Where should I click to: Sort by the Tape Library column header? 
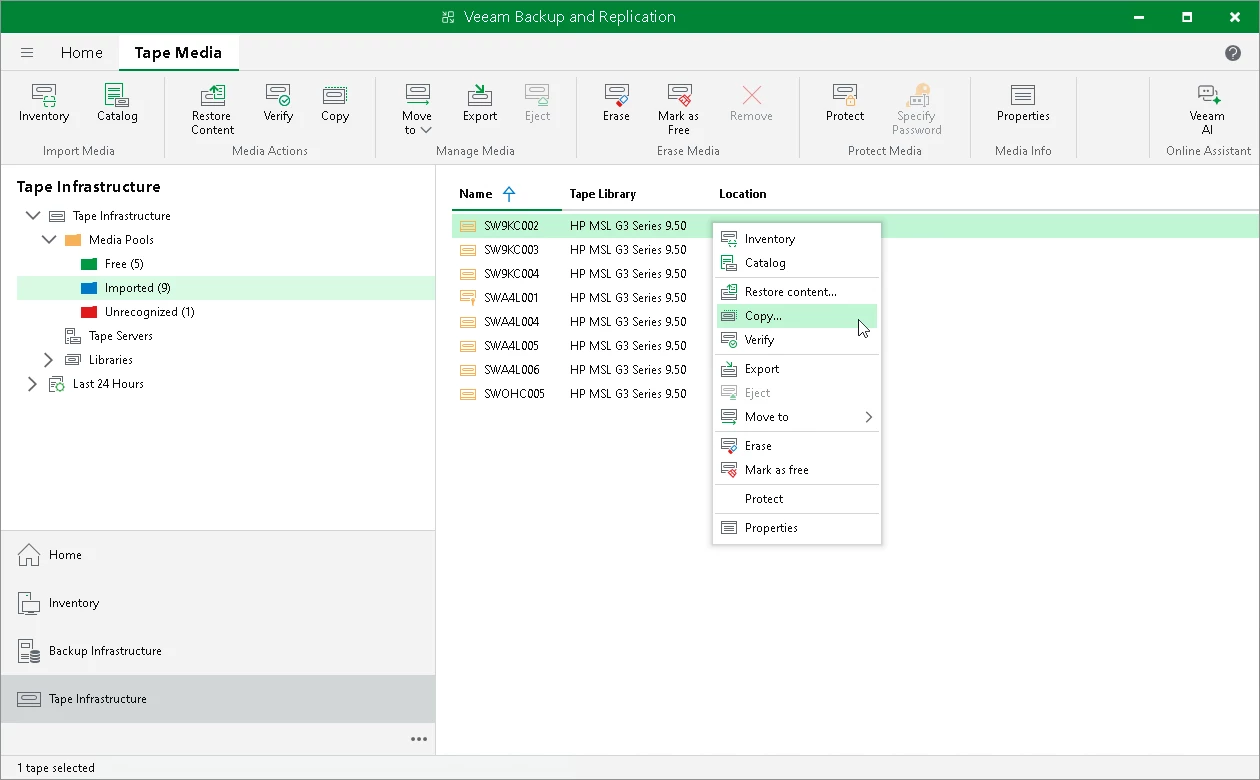click(603, 194)
